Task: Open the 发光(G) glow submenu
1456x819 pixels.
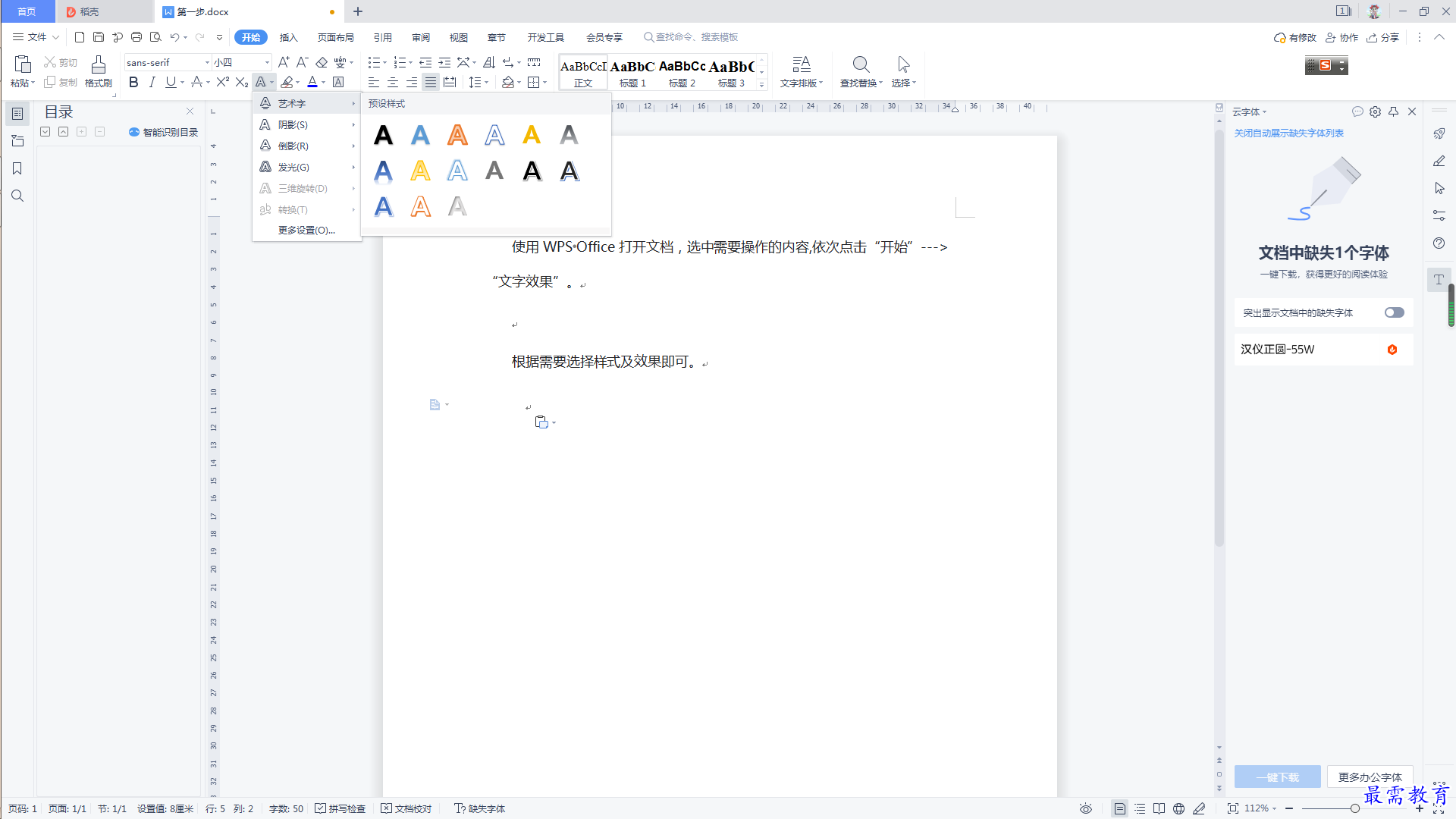Action: pyautogui.click(x=307, y=167)
